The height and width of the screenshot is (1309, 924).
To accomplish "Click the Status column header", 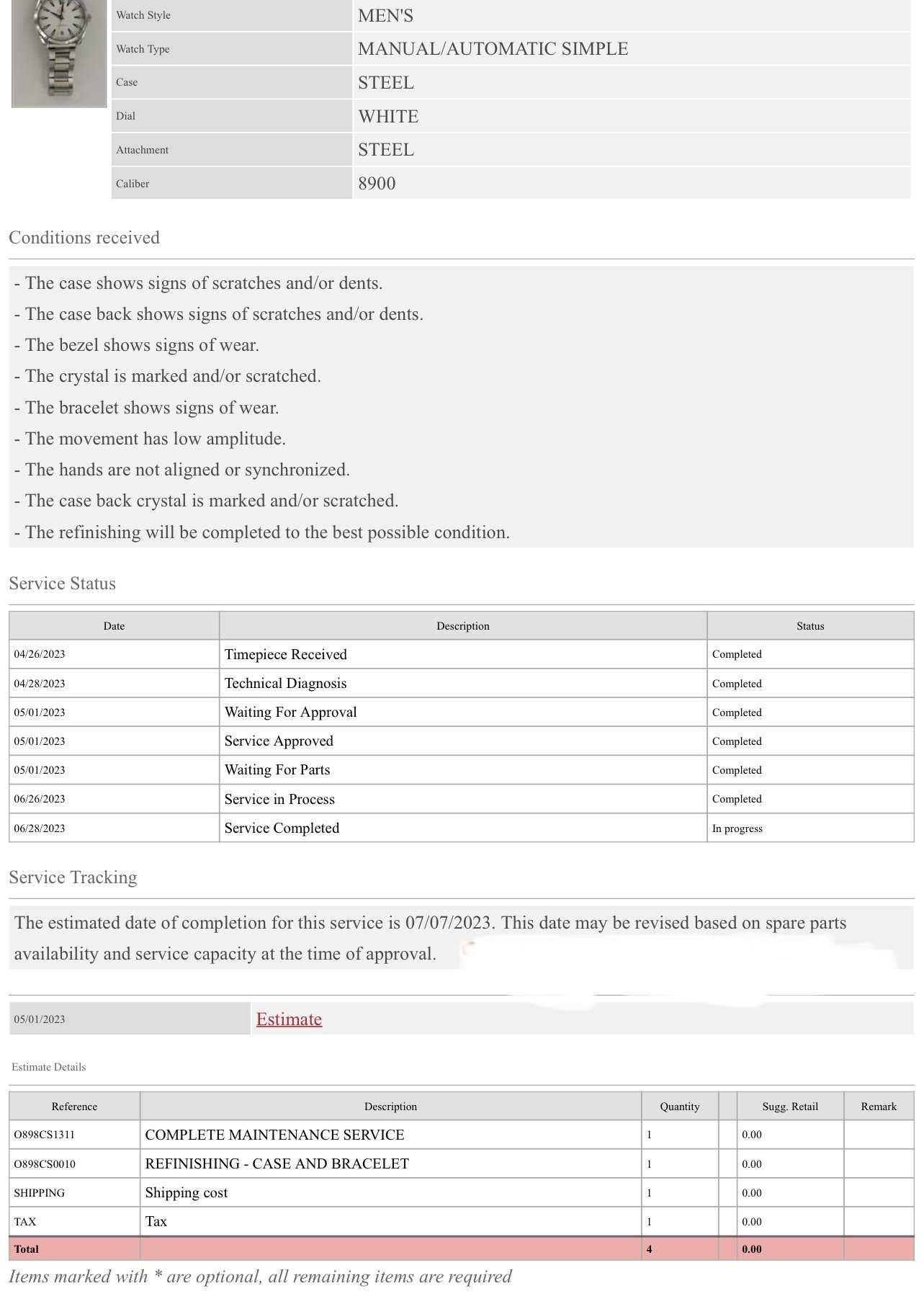I will pyautogui.click(x=809, y=626).
